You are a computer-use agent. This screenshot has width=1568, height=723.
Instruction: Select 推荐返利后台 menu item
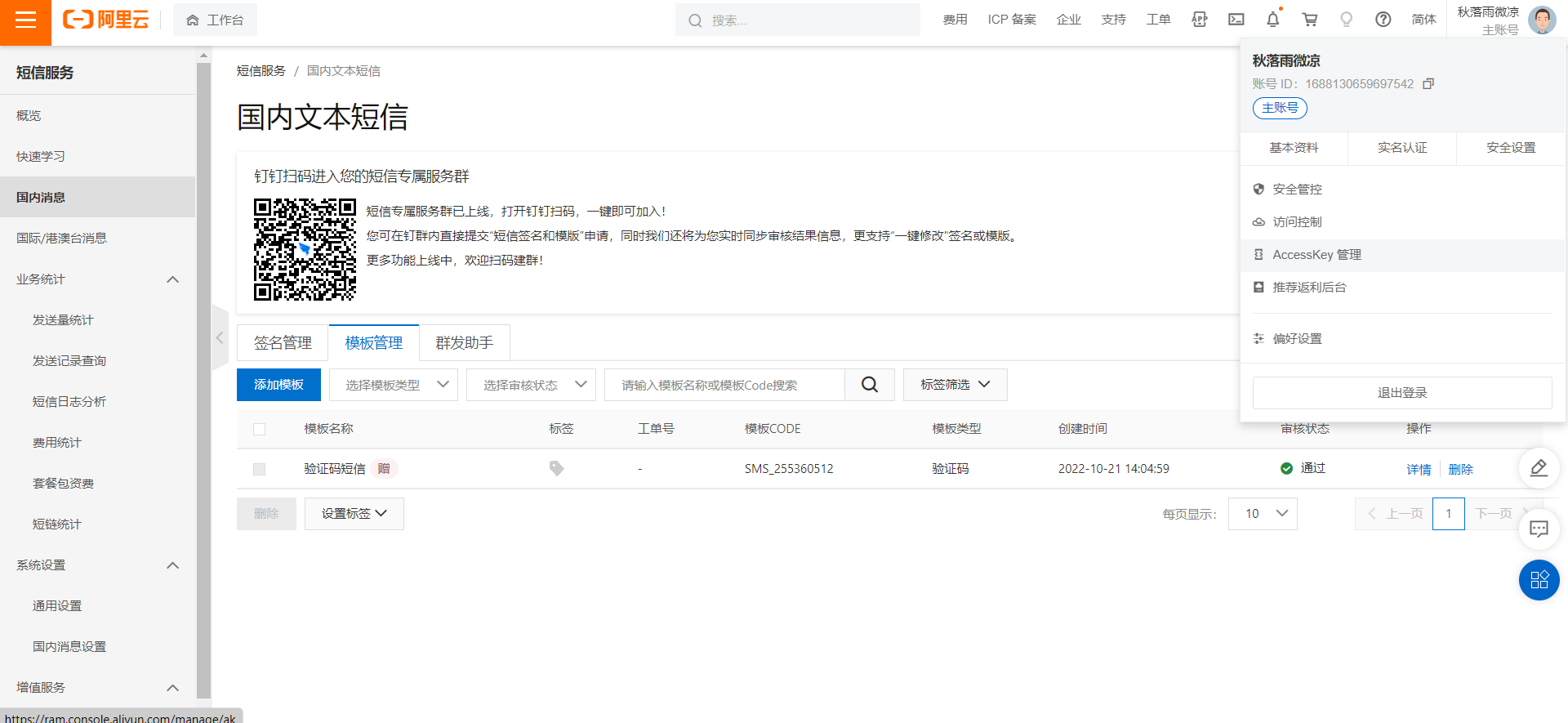click(1402, 288)
